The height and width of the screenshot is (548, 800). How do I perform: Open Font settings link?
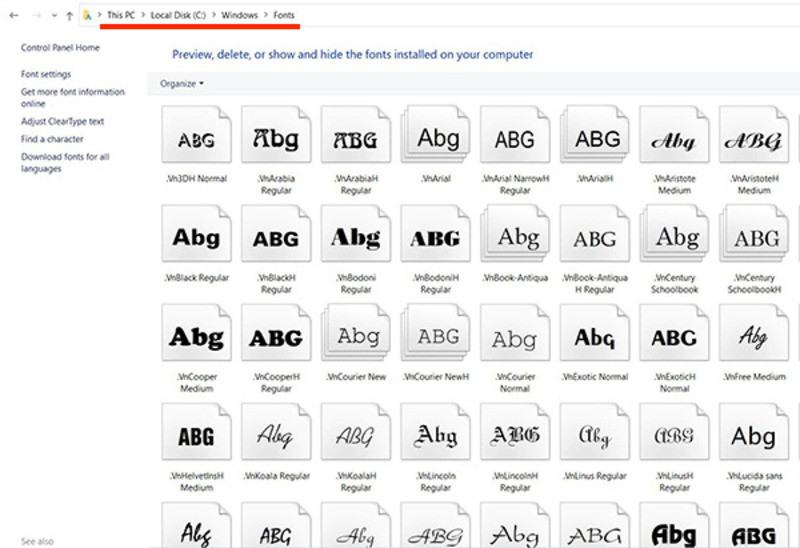pyautogui.click(x=46, y=74)
